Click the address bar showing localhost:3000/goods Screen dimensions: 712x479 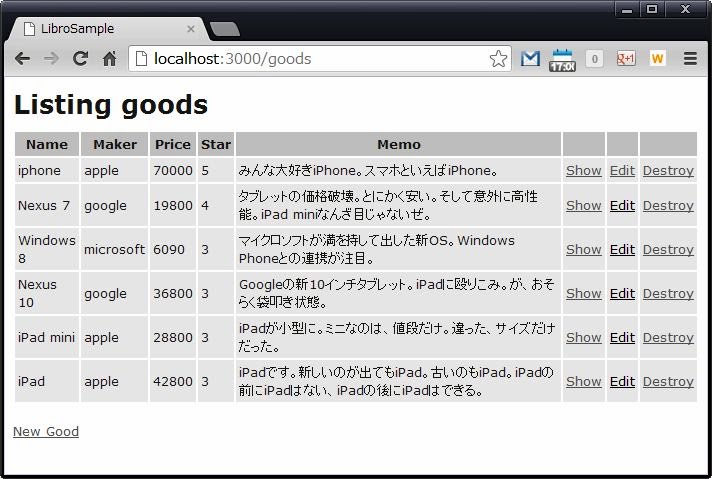(310, 59)
